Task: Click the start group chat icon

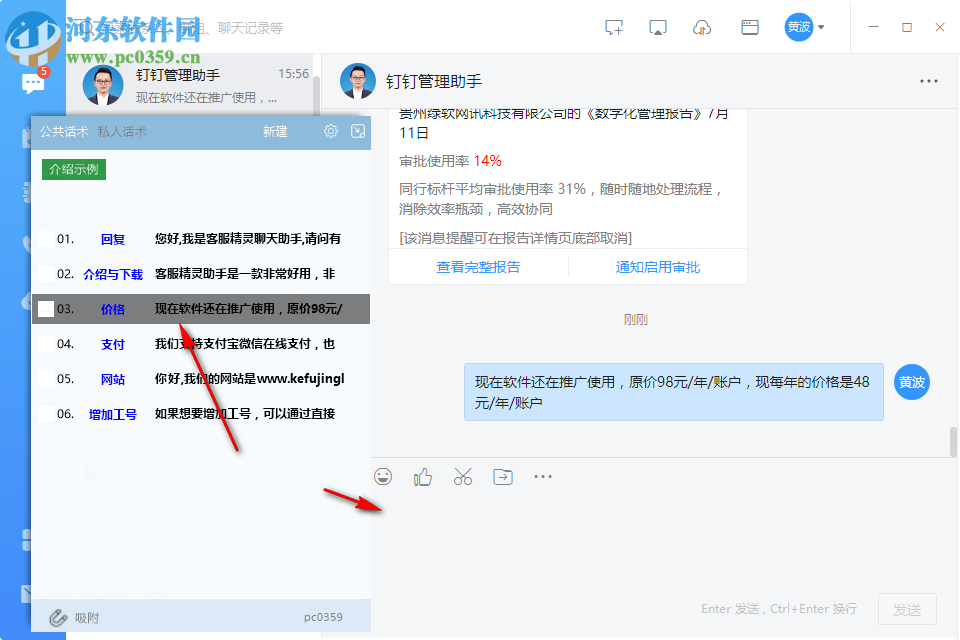Action: [x=613, y=28]
